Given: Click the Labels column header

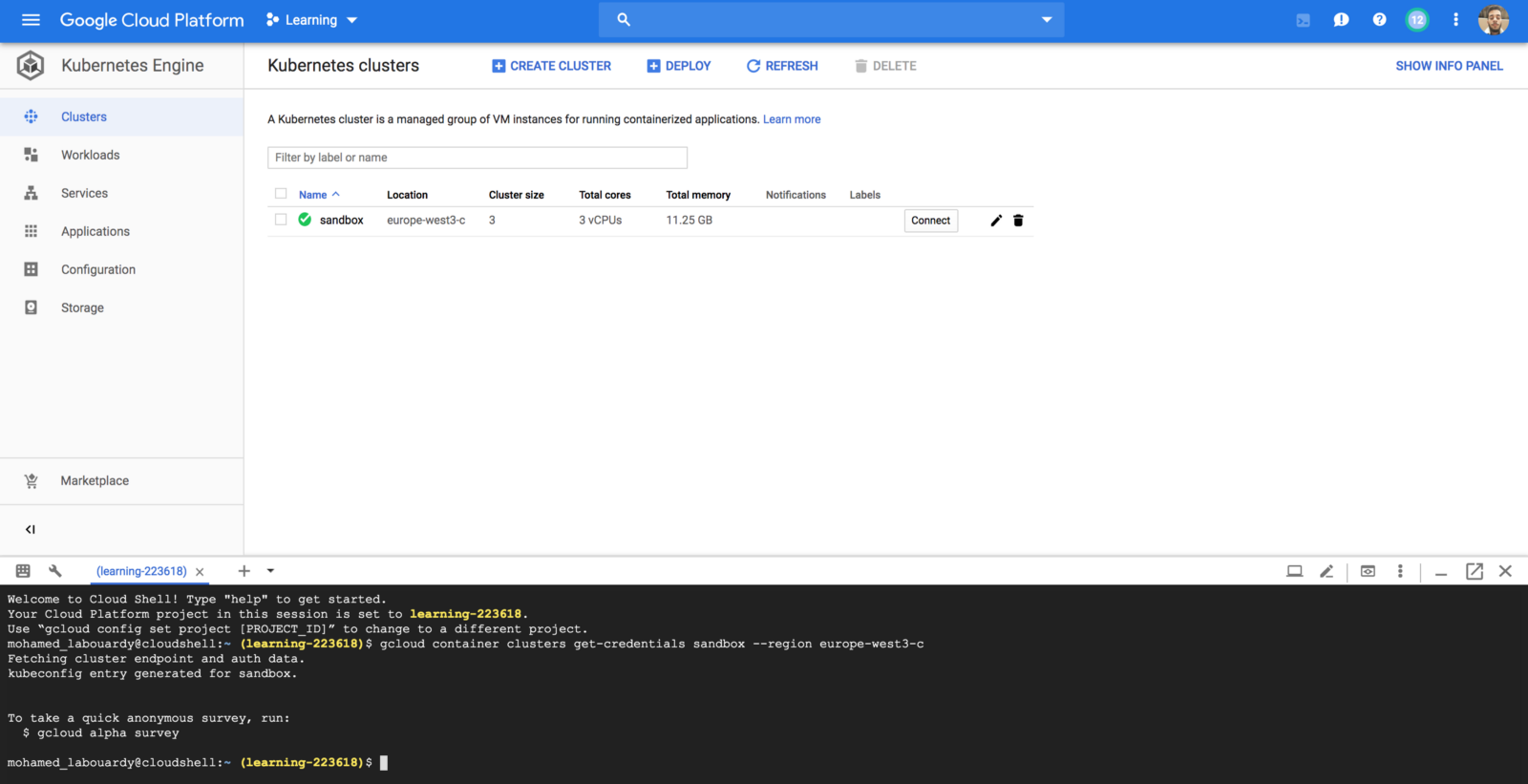Looking at the screenshot, I should pos(865,195).
